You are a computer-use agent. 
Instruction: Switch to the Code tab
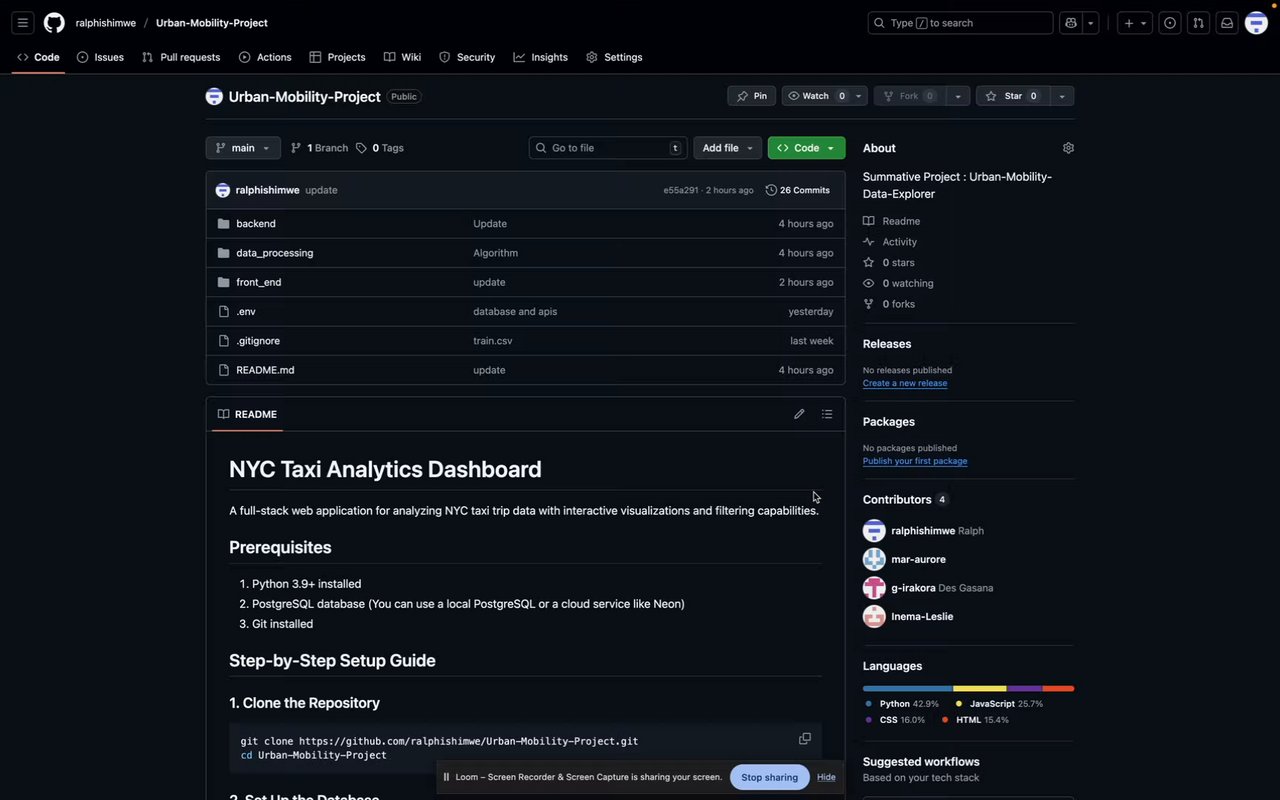(x=38, y=57)
